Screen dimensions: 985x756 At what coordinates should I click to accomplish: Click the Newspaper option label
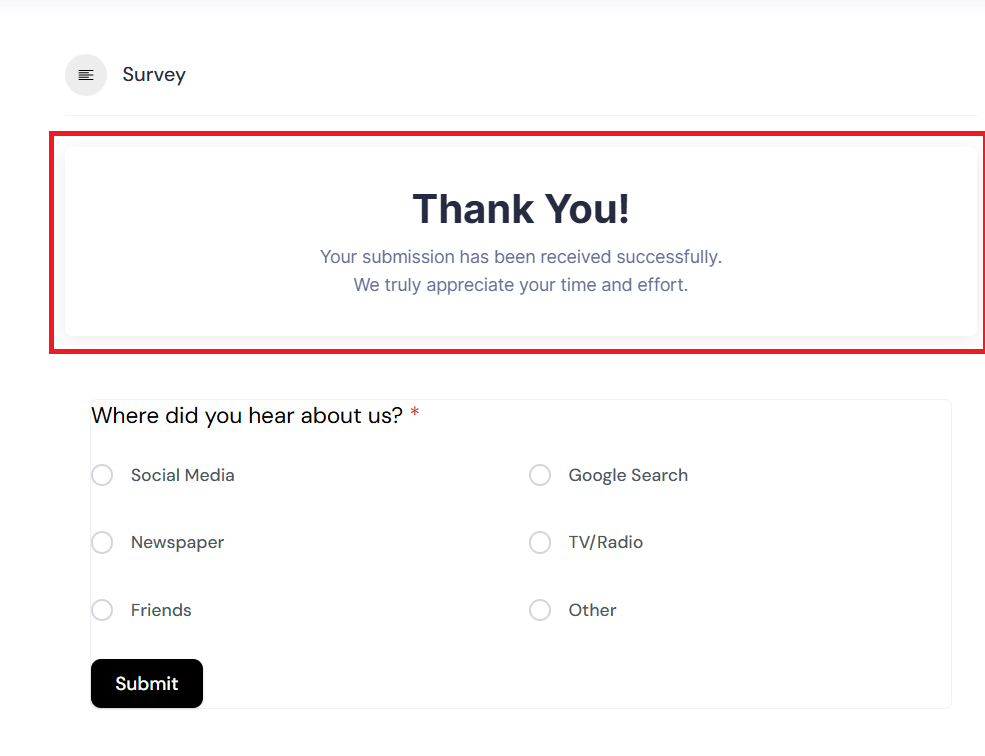(177, 542)
